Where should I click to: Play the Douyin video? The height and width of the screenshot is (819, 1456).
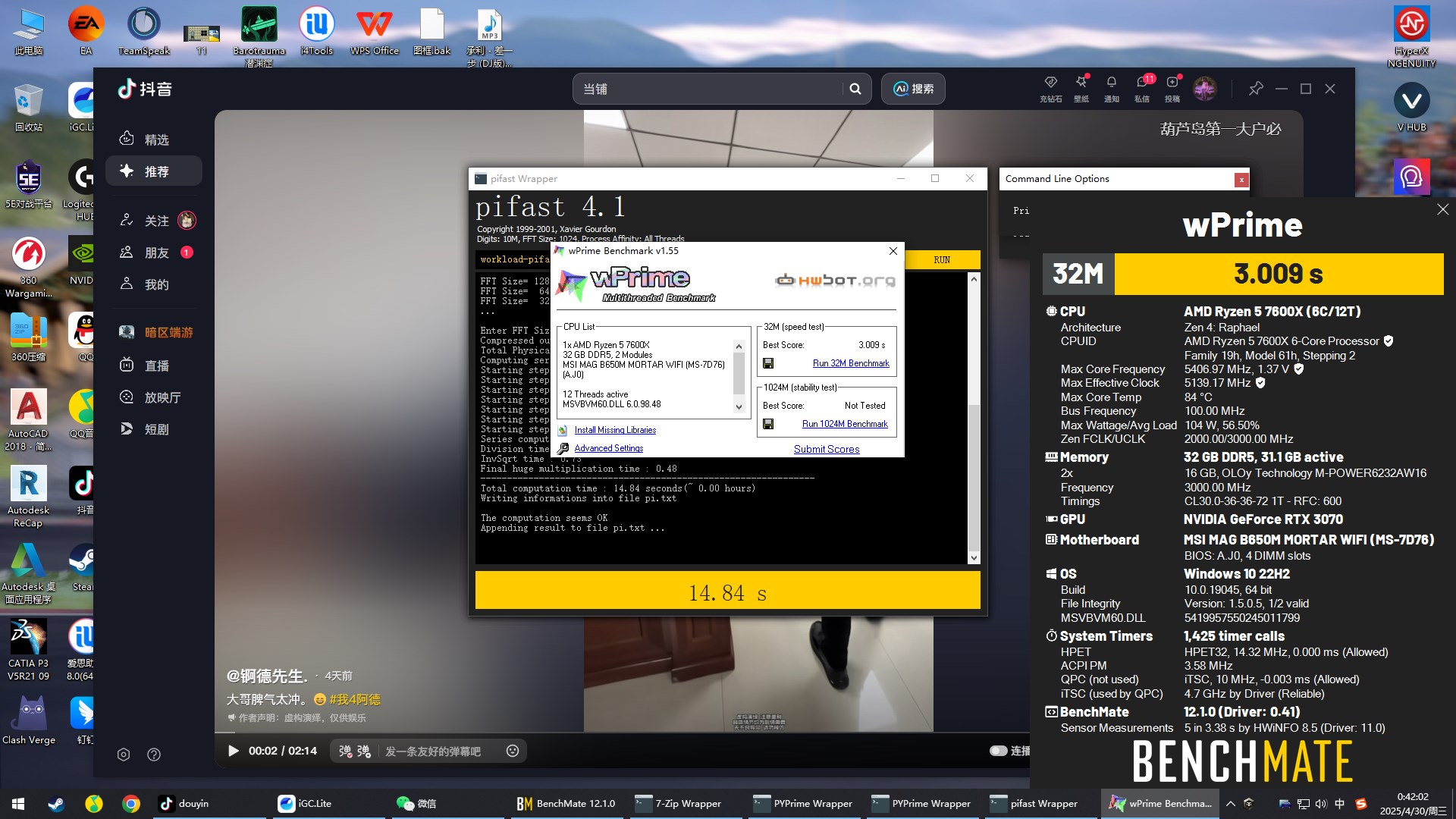(234, 751)
